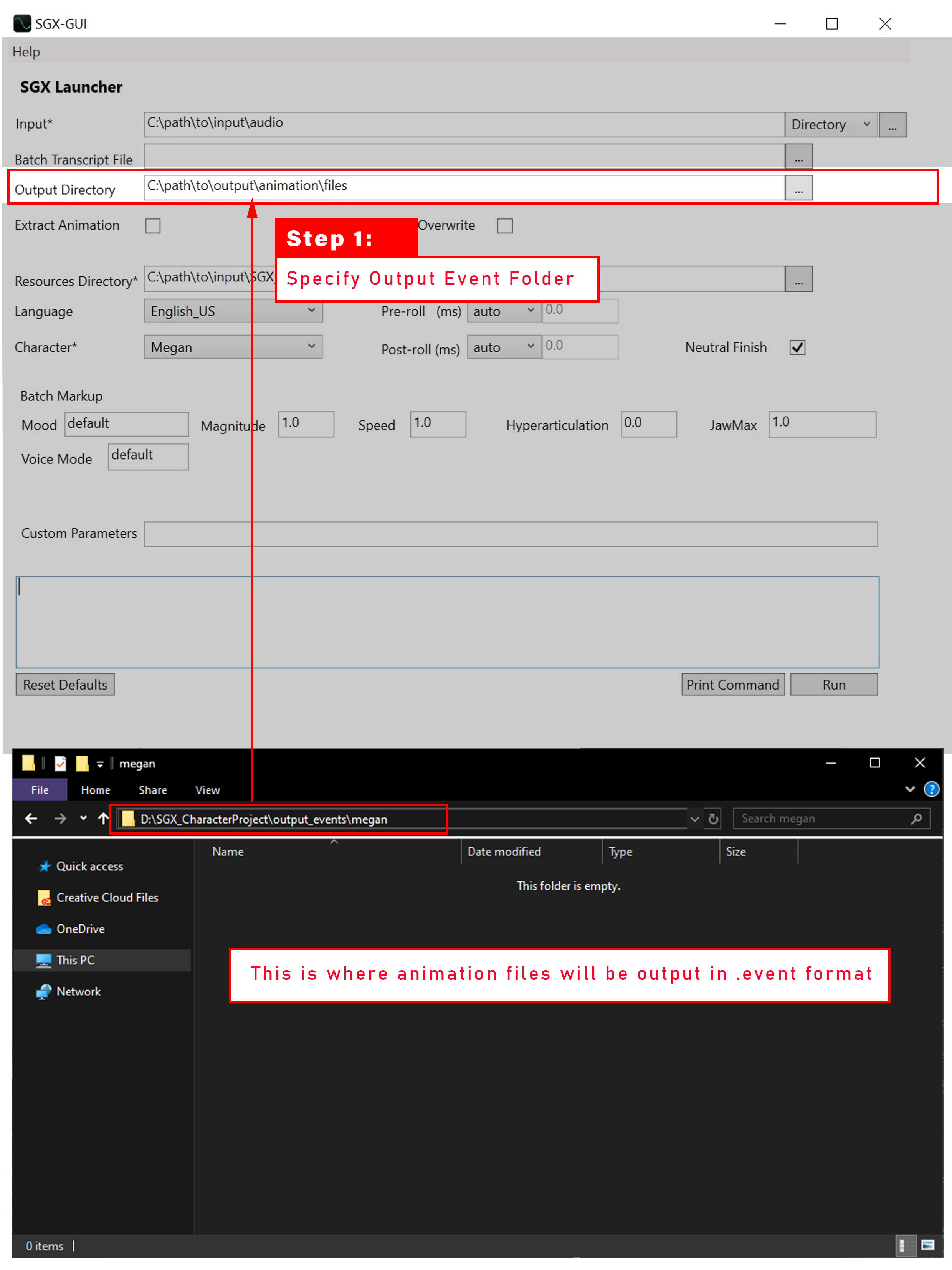This screenshot has height=1270, width=952.
Task: Browse for the Batch Transcript File
Action: click(x=799, y=157)
